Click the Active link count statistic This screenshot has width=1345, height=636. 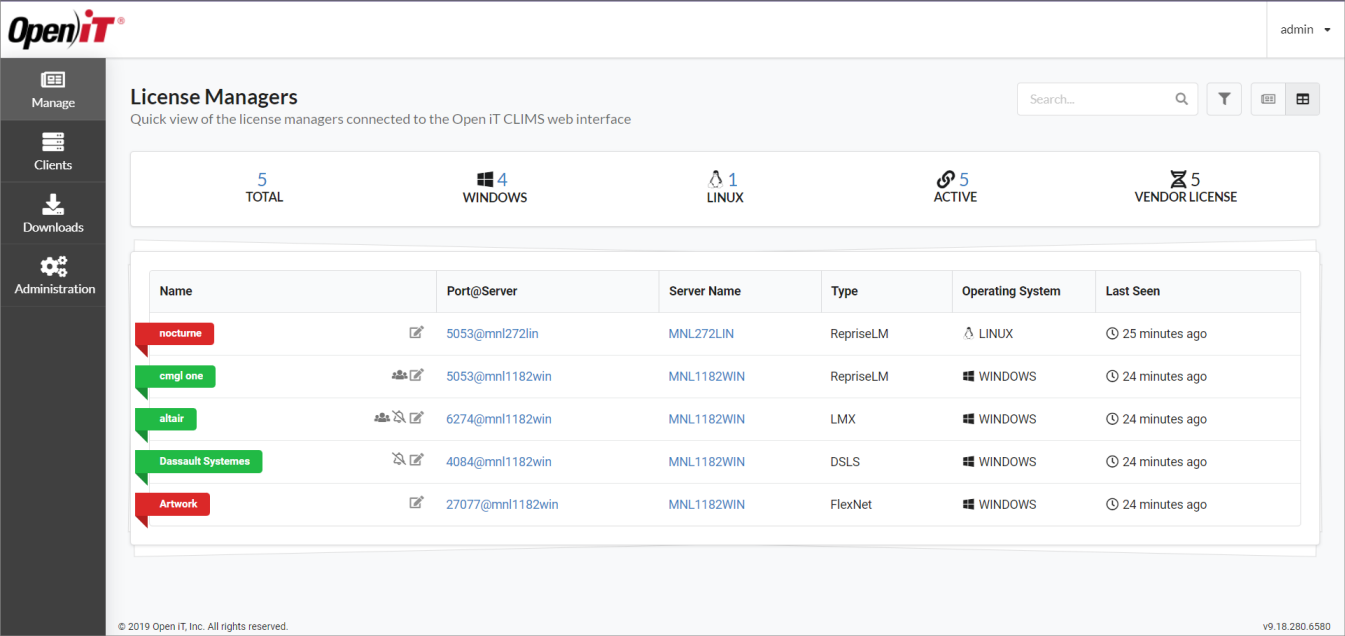[955, 188]
